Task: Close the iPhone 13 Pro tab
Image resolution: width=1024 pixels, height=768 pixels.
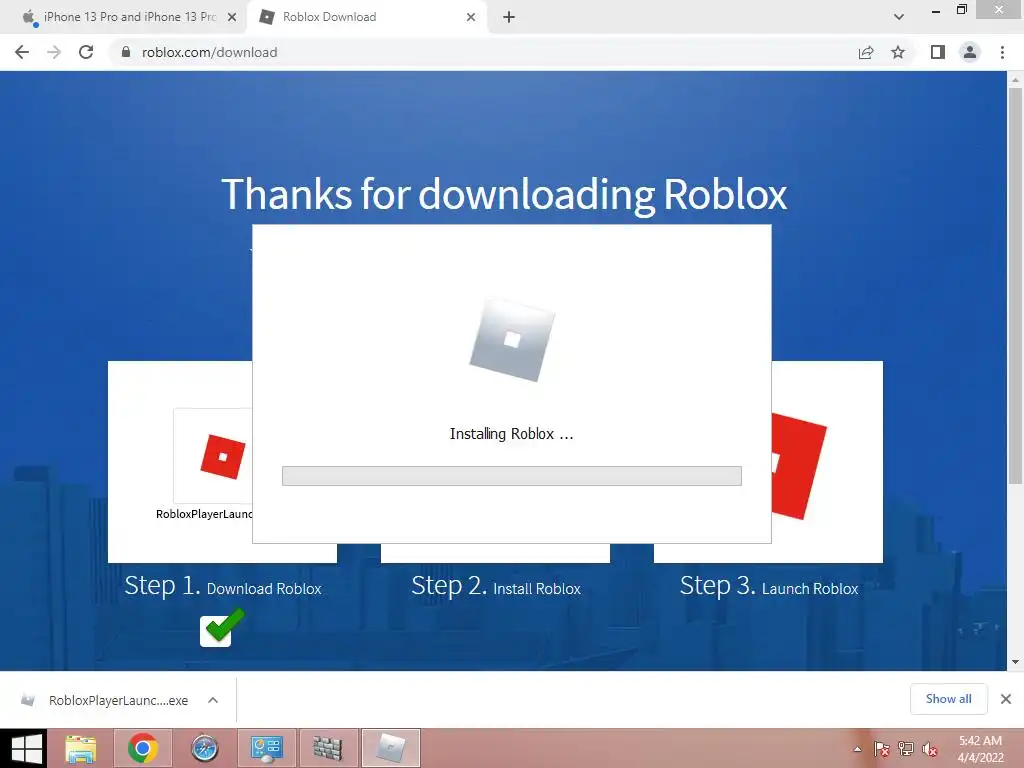Action: pos(232,17)
